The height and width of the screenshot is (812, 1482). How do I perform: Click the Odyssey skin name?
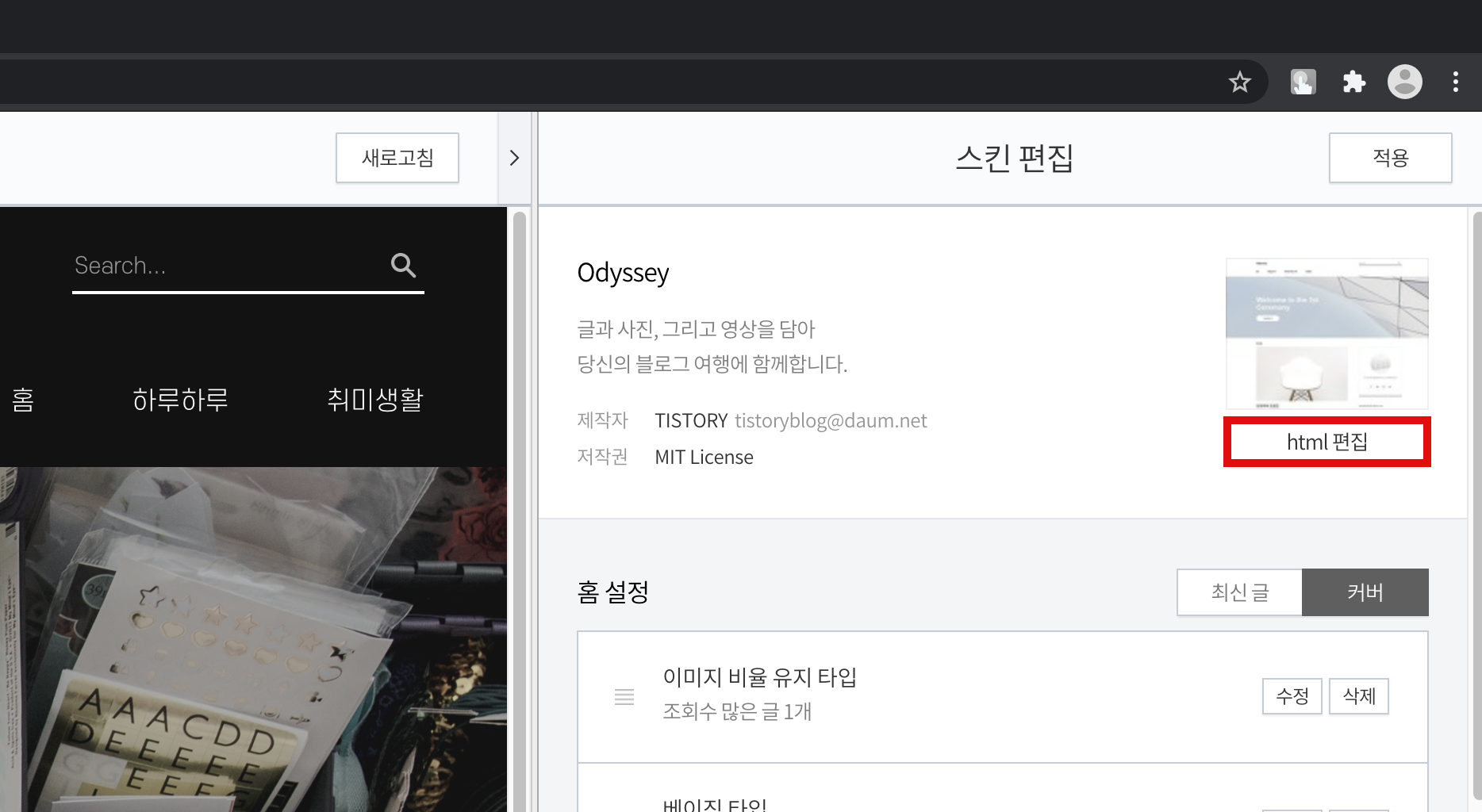point(623,273)
